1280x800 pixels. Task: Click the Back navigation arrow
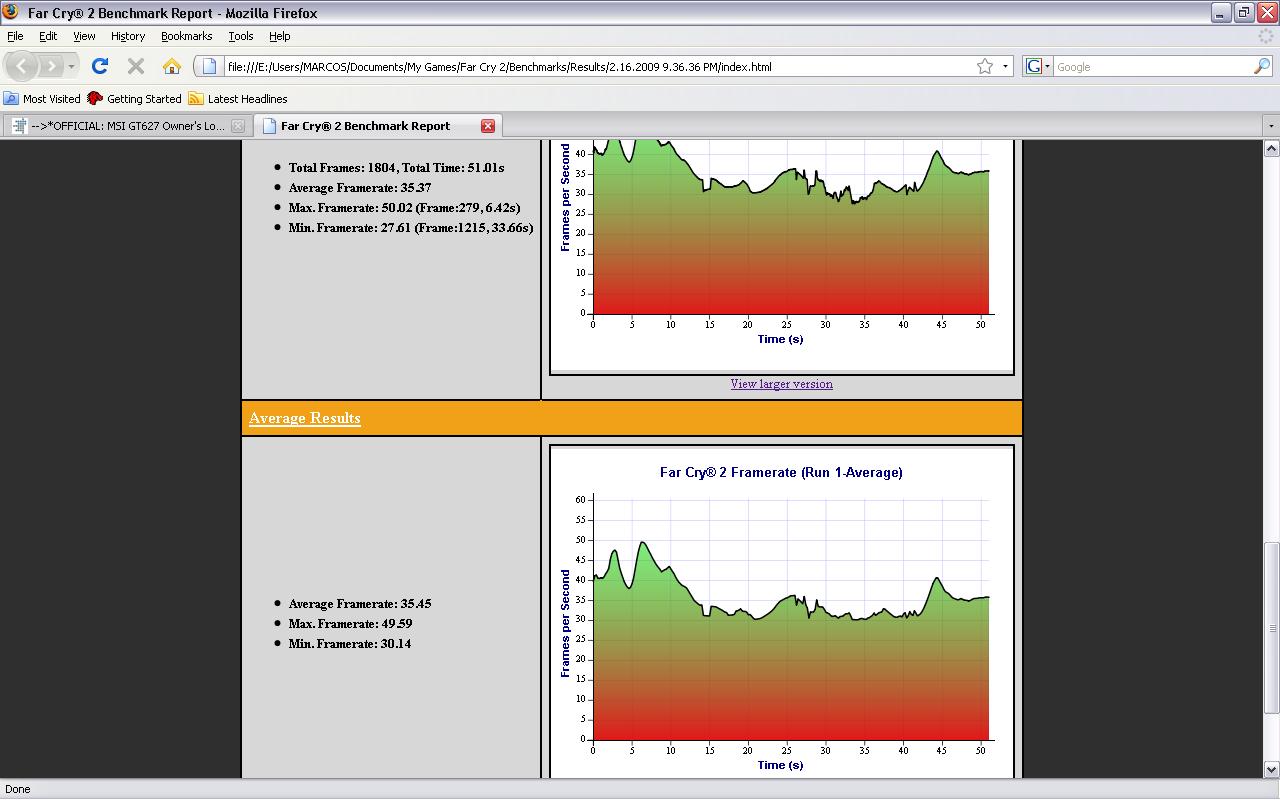(22, 67)
